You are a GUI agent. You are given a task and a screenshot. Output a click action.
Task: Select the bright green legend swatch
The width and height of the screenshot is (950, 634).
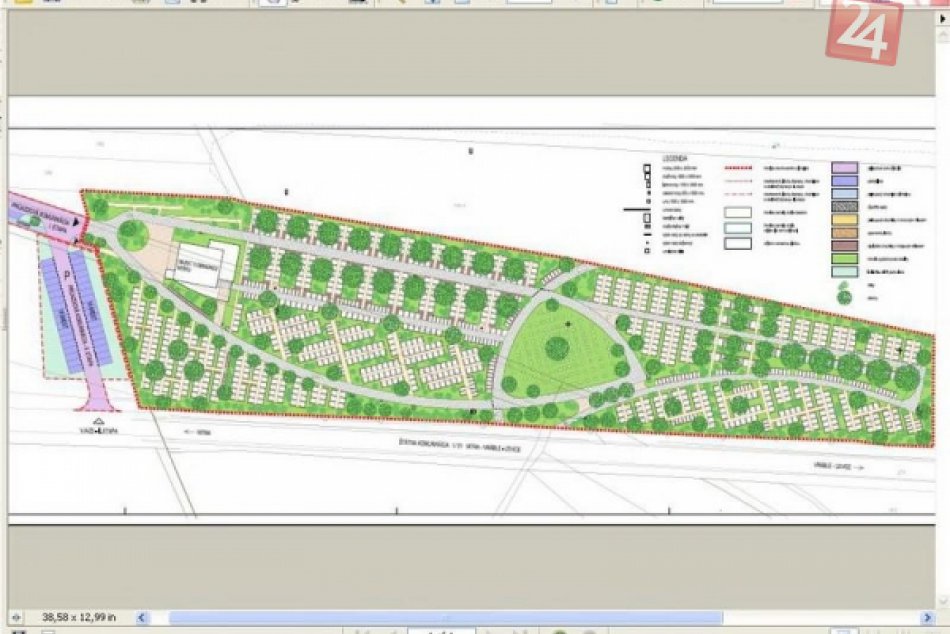point(846,259)
